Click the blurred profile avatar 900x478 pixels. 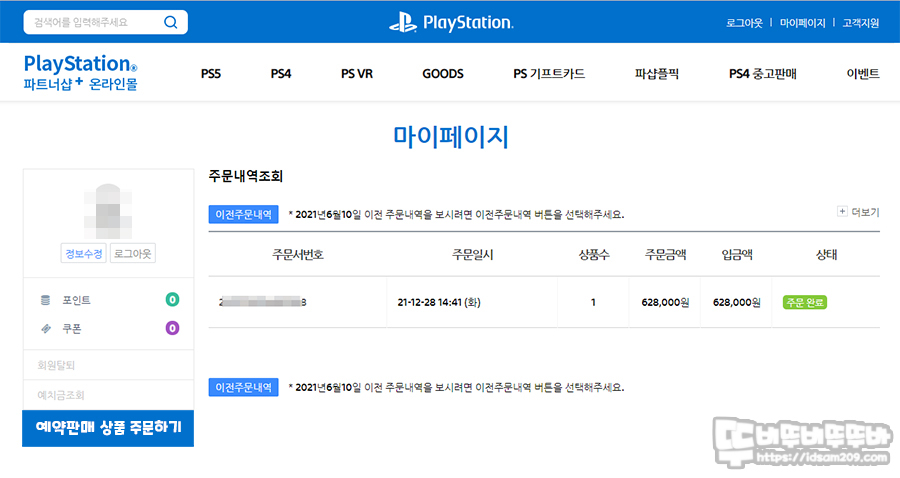coord(108,211)
